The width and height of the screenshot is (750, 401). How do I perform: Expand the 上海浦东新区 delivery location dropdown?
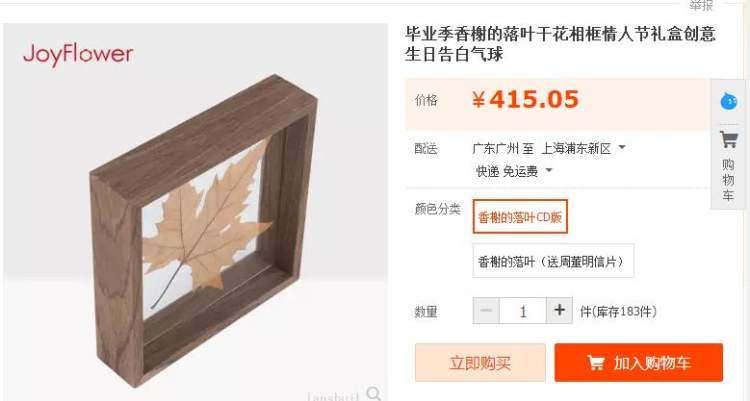[622, 147]
